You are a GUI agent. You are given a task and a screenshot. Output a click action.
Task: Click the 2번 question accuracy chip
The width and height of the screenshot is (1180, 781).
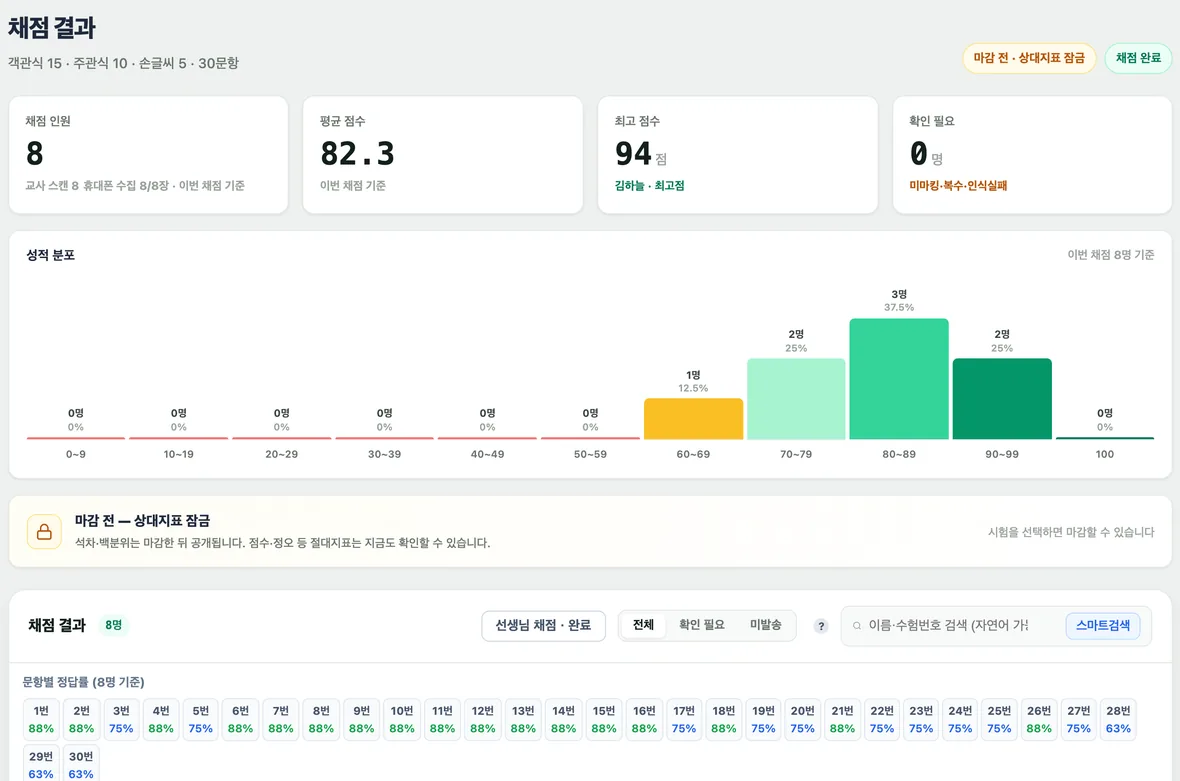point(81,719)
